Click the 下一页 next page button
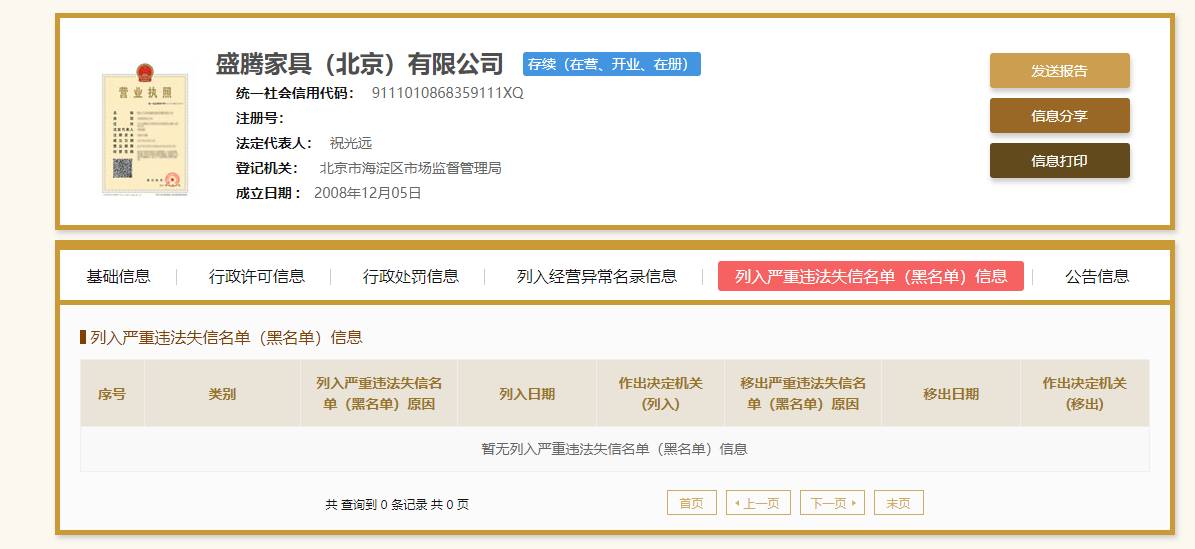The width and height of the screenshot is (1195, 549). 832,502
